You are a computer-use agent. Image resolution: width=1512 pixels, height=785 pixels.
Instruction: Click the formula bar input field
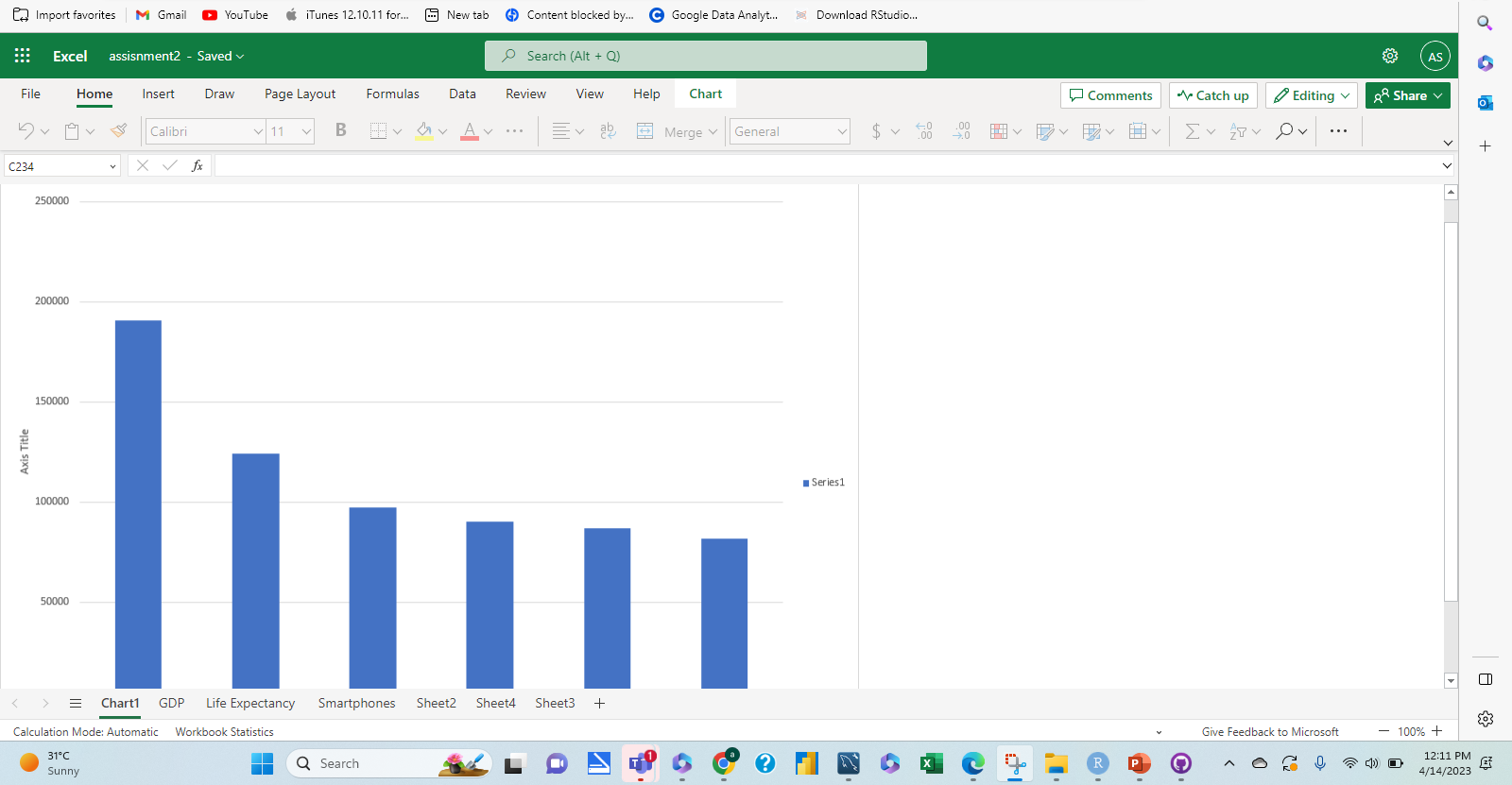pos(827,165)
